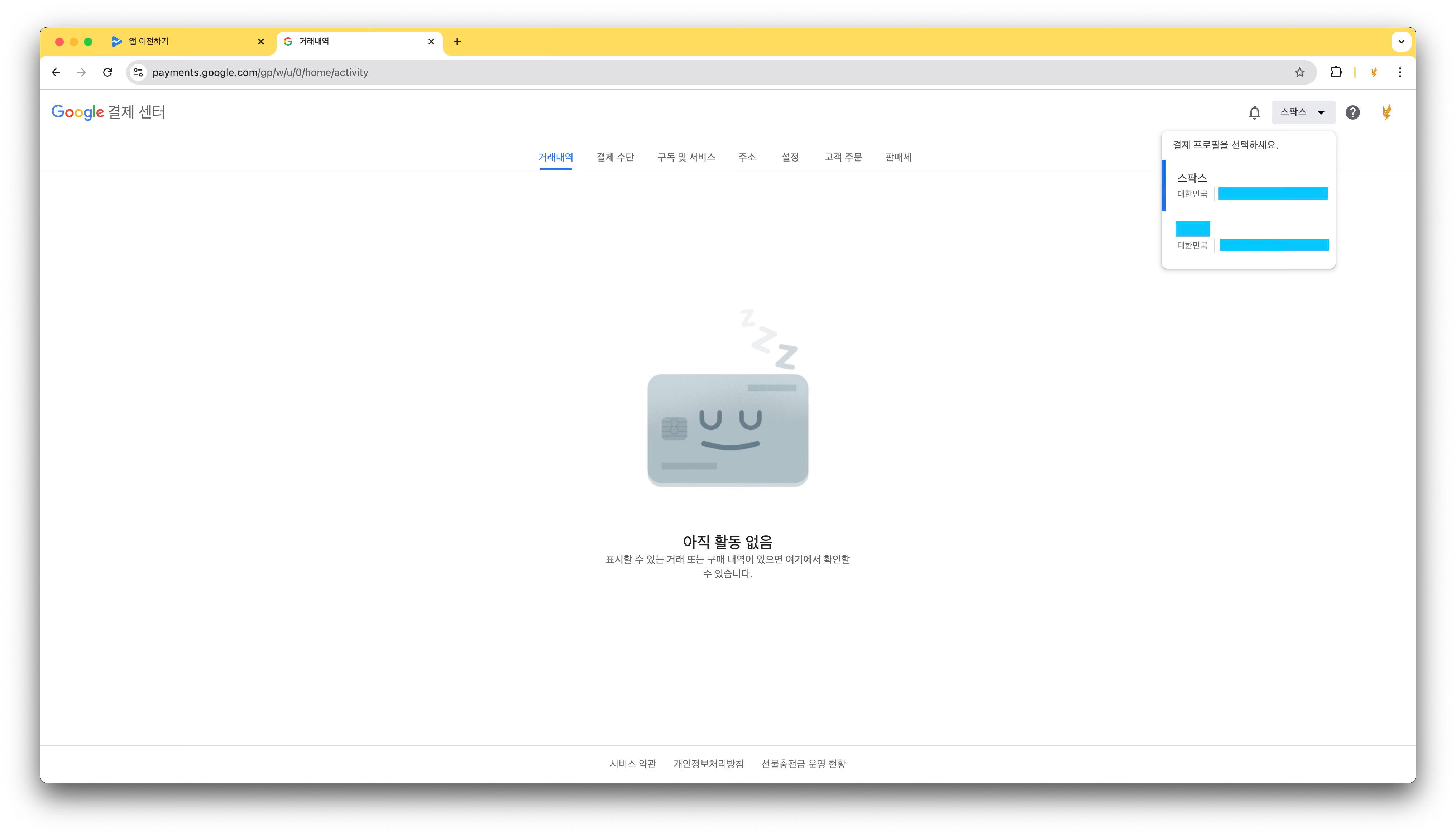Reload the page with refresh icon

point(107,72)
